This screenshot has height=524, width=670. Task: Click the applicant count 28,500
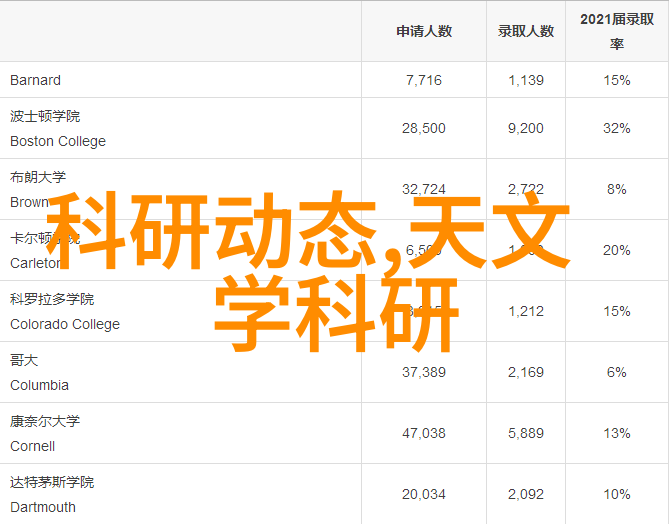point(424,128)
